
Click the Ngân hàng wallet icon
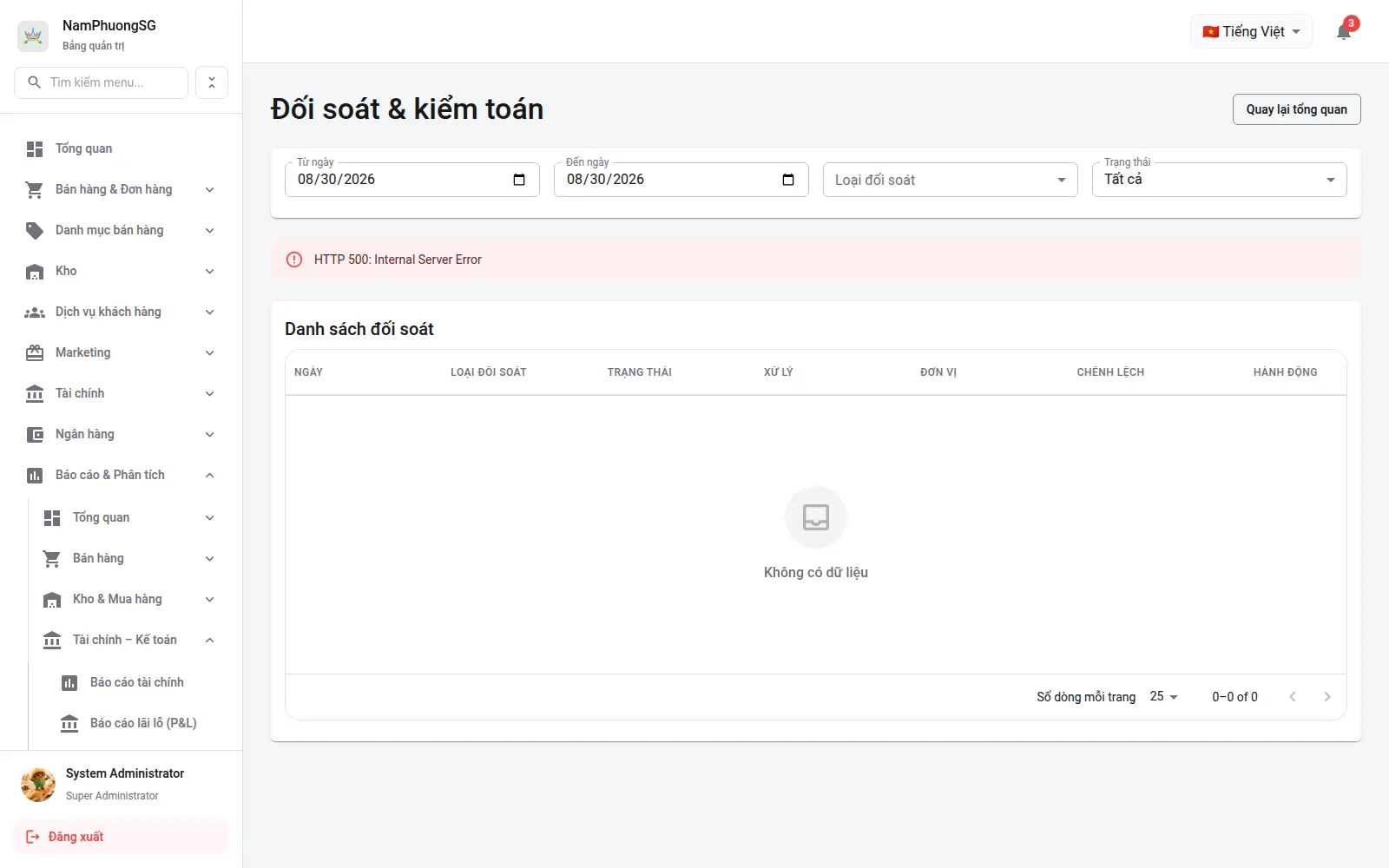pyautogui.click(x=35, y=435)
